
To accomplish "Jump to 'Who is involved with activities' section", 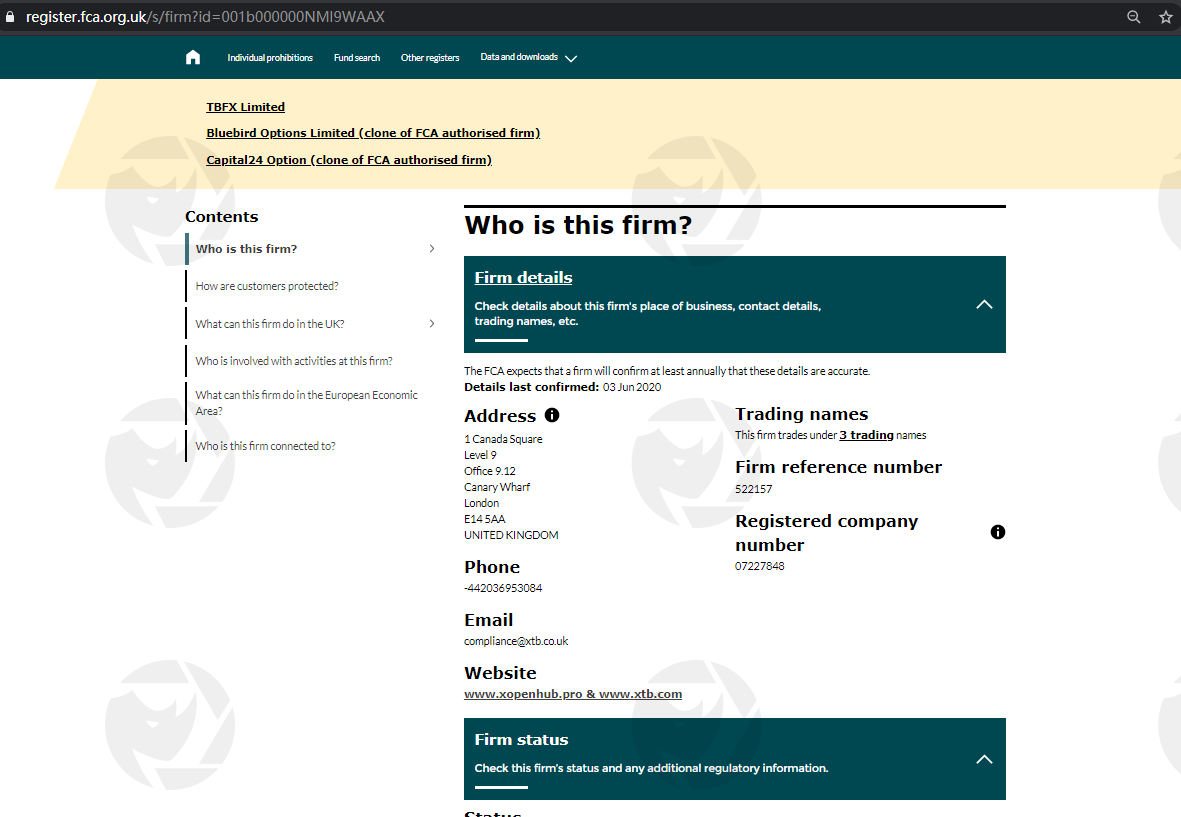I will (x=294, y=361).
